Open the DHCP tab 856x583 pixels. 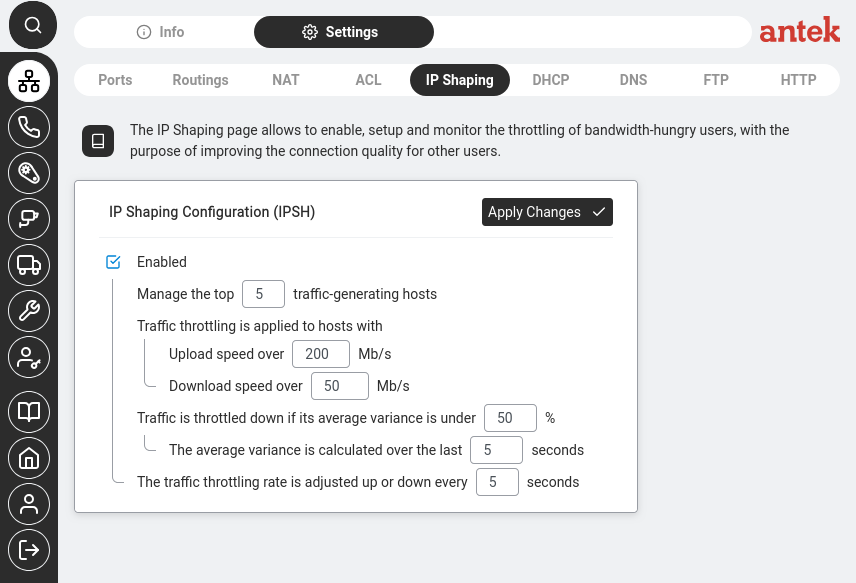point(551,80)
